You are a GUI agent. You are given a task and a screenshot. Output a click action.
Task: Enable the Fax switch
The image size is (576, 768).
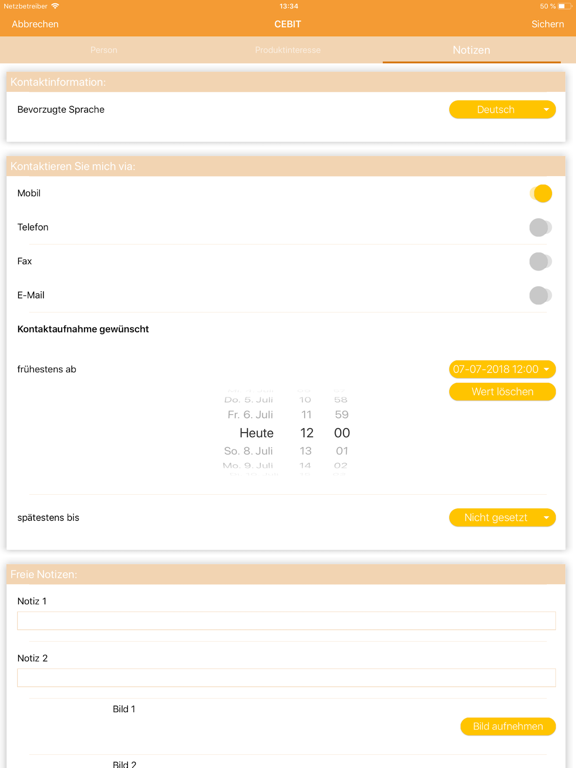(x=541, y=261)
